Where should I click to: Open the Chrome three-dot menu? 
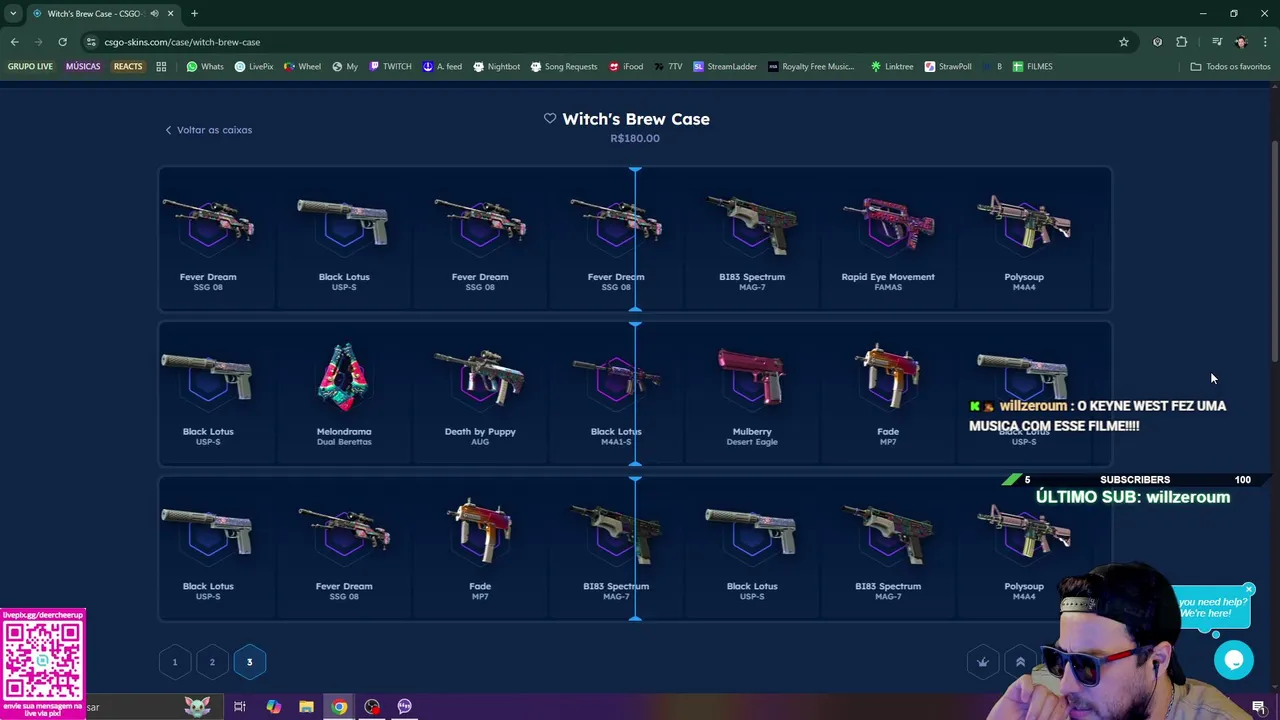(1265, 42)
